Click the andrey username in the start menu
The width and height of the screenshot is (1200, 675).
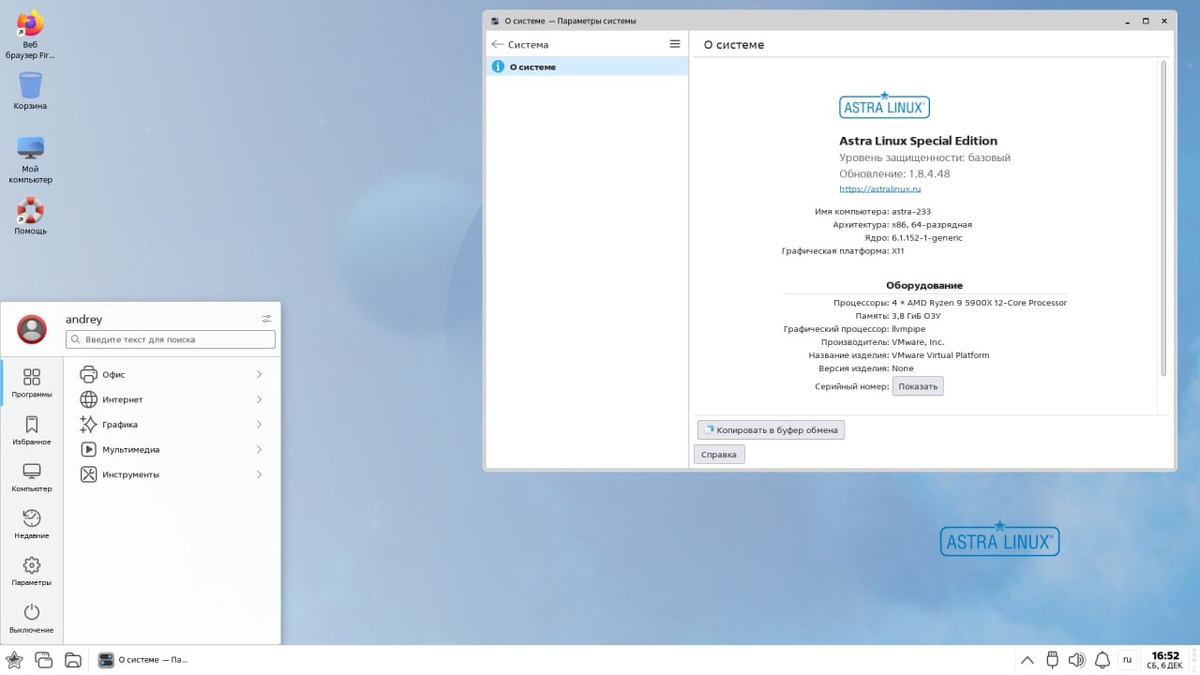point(84,319)
